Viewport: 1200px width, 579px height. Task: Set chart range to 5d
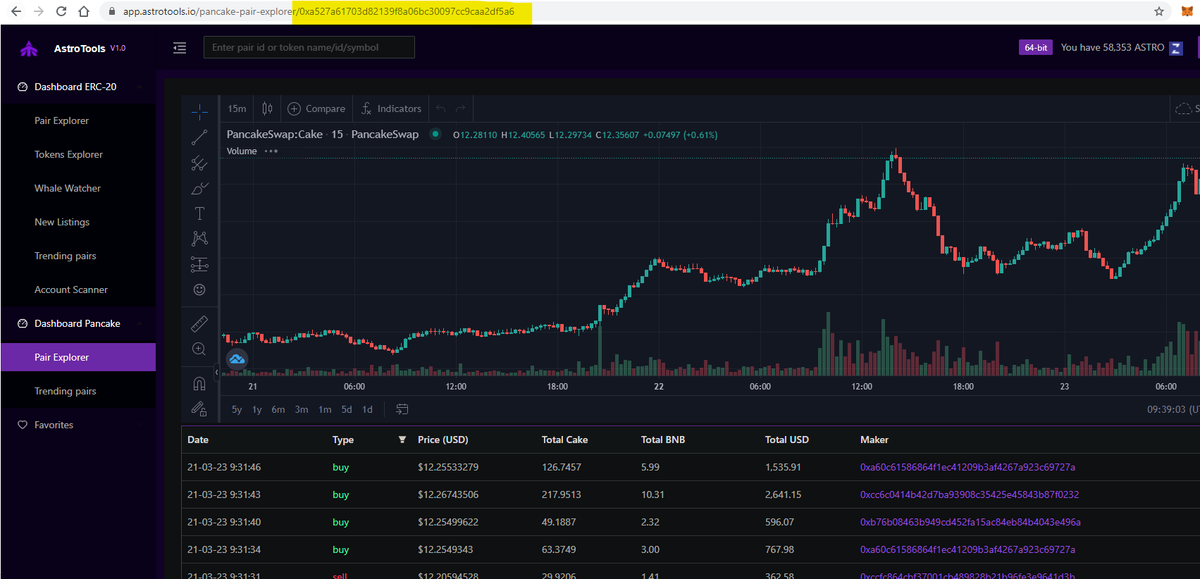coord(346,409)
